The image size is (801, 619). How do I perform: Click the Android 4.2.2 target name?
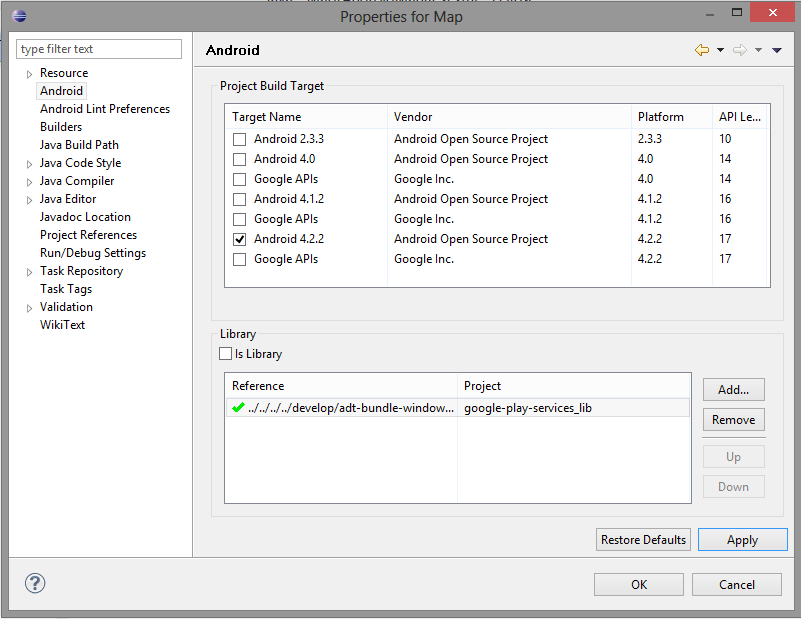[289, 239]
